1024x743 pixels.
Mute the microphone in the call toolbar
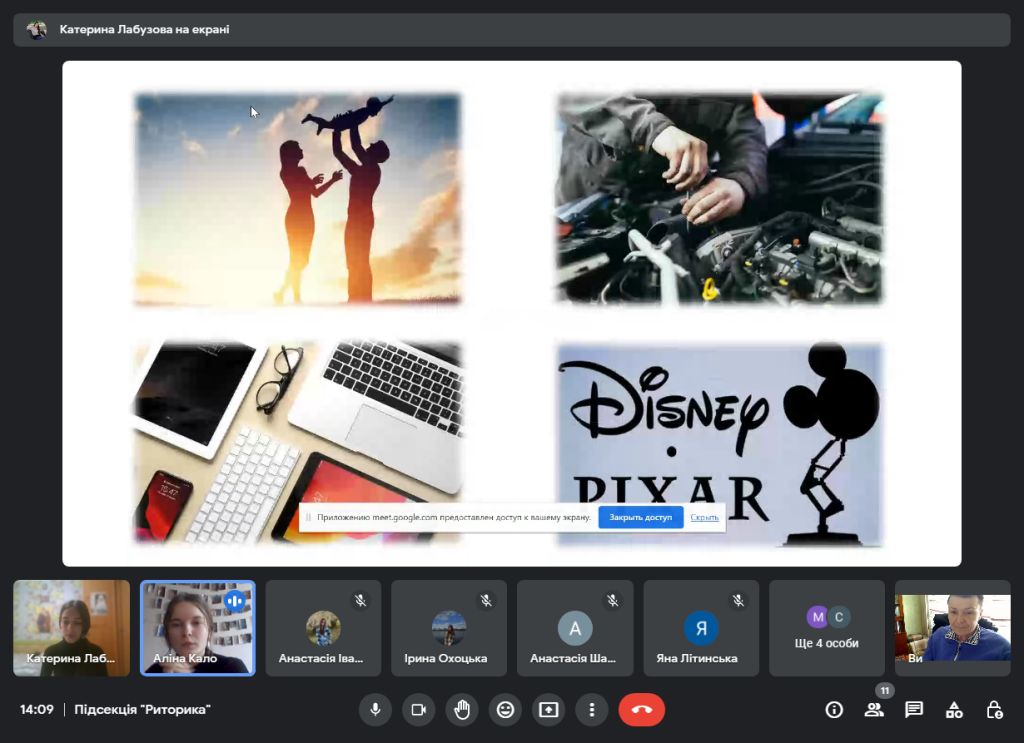(376, 710)
